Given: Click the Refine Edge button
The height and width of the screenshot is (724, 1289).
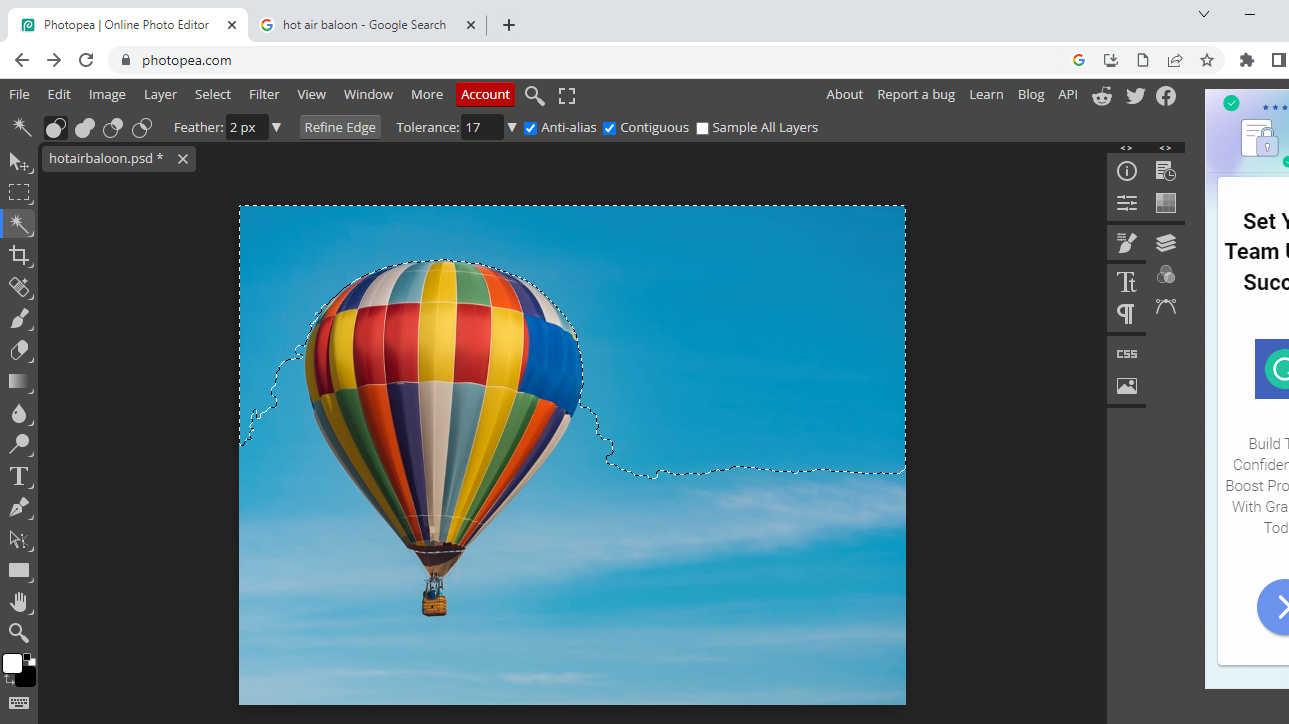Looking at the screenshot, I should [x=340, y=128].
